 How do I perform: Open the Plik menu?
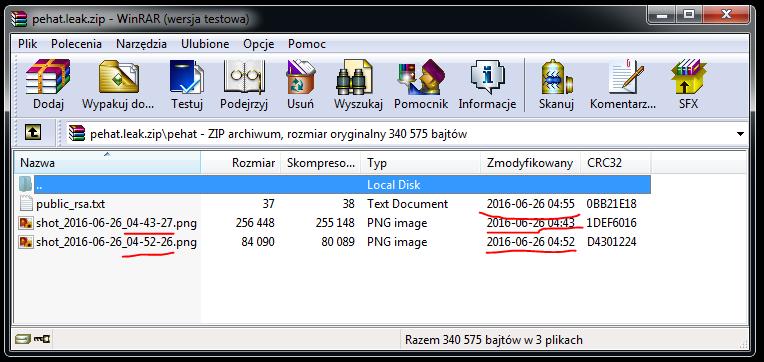[x=28, y=44]
